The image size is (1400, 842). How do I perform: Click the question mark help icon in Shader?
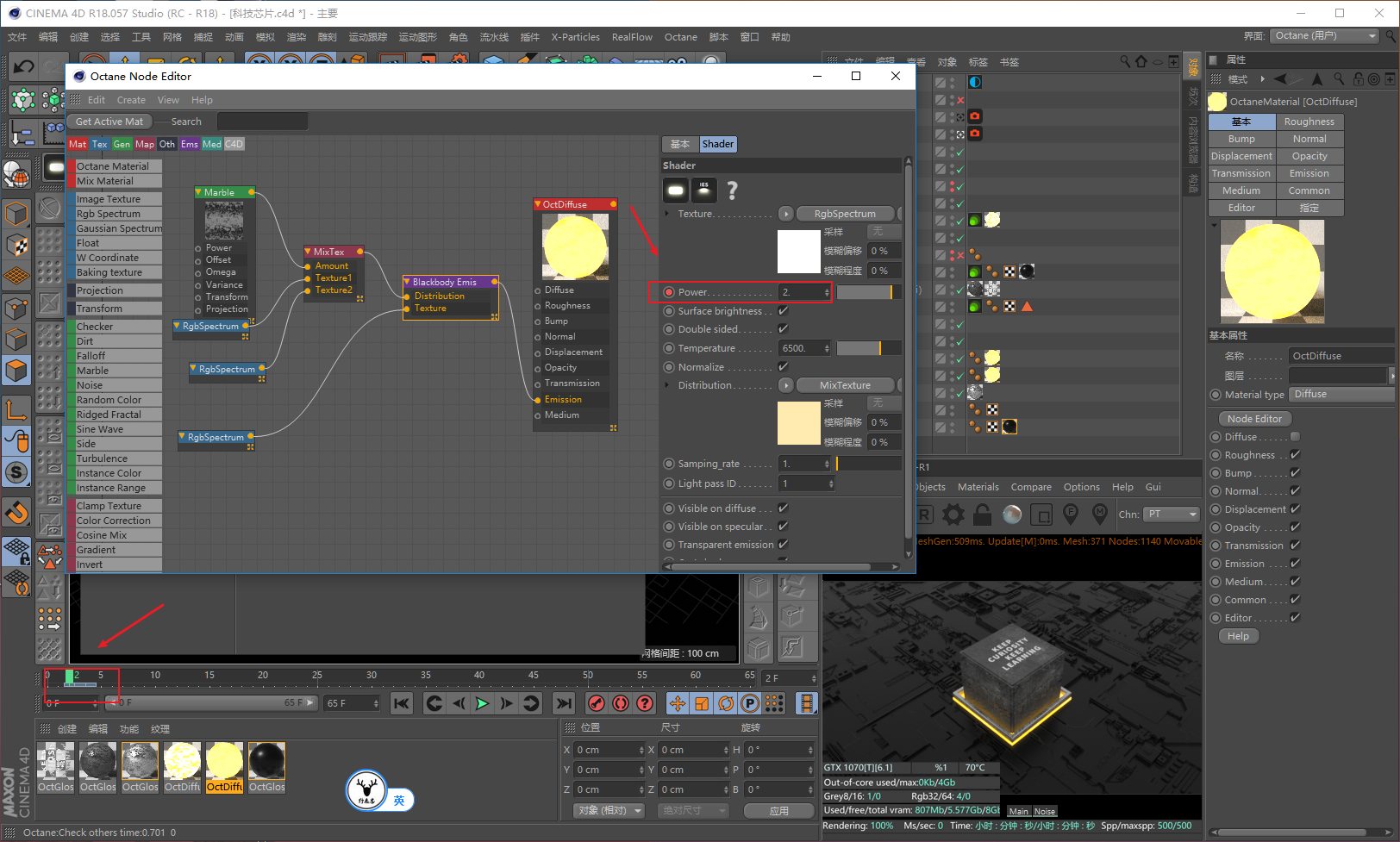[733, 190]
